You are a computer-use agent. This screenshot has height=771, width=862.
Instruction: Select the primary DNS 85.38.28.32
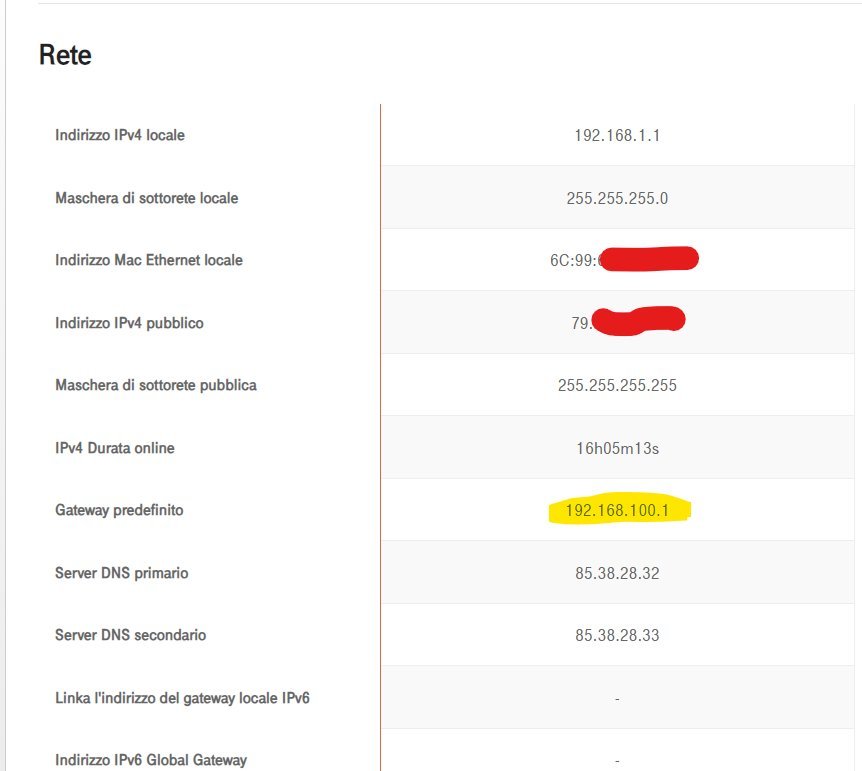tap(617, 573)
